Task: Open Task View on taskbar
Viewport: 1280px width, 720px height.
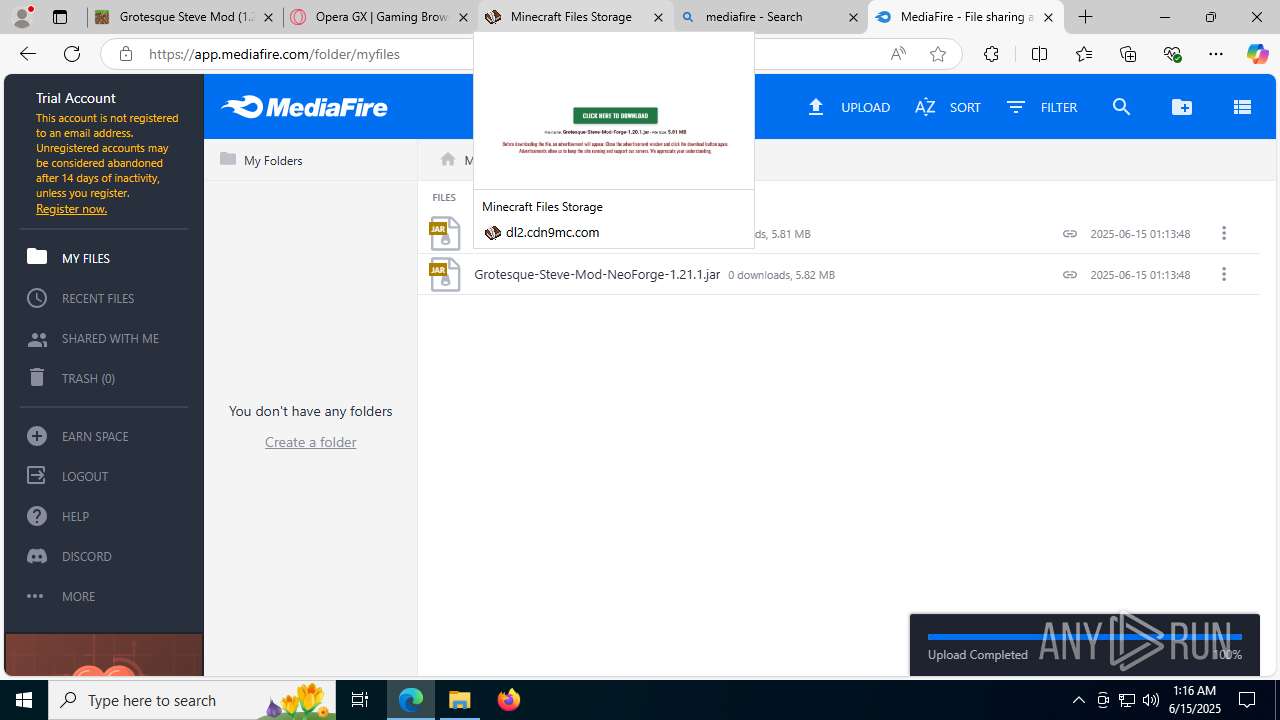Action: (x=360, y=700)
